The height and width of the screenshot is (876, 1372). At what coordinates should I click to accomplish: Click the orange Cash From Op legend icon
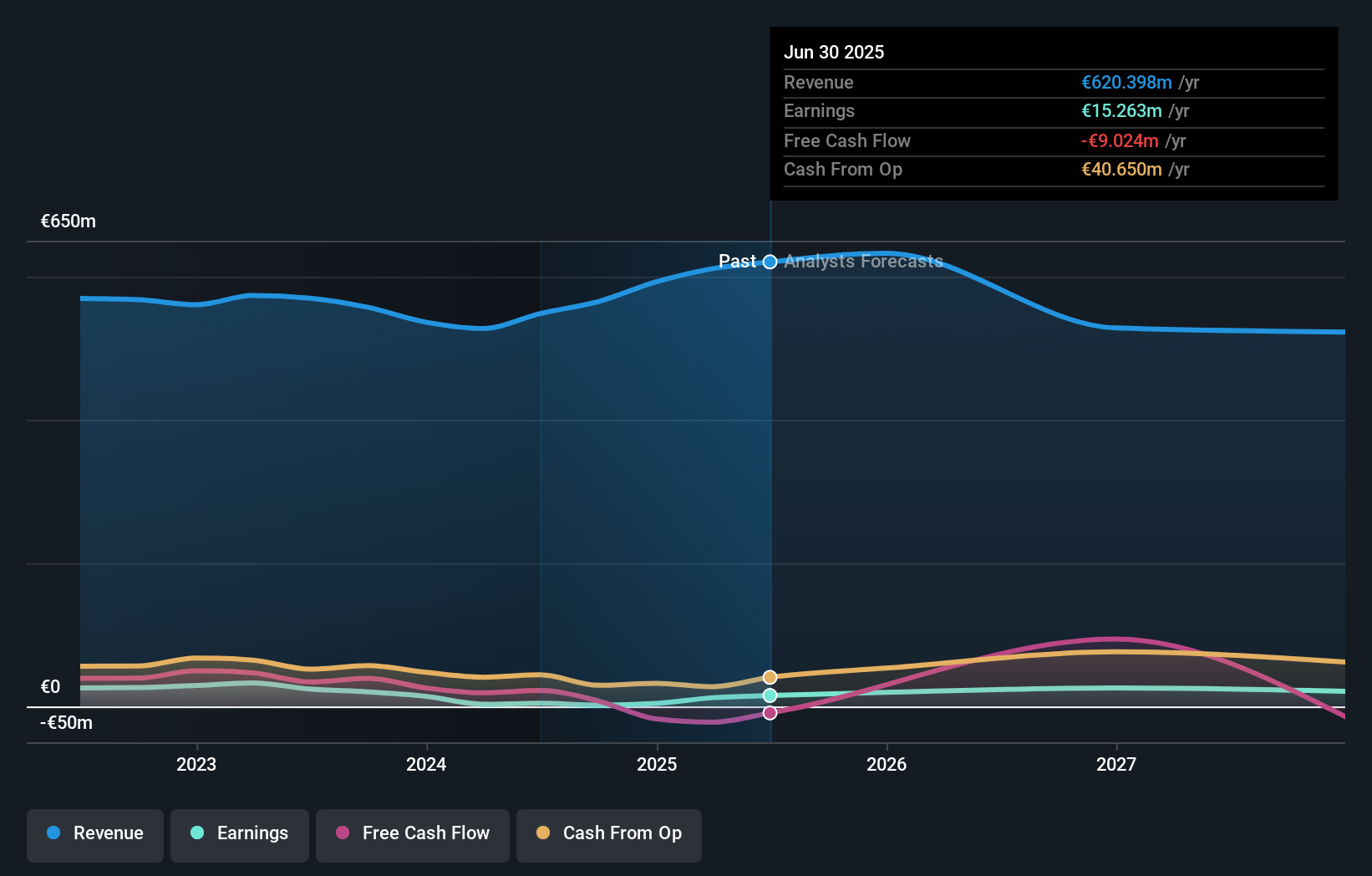pos(544,833)
